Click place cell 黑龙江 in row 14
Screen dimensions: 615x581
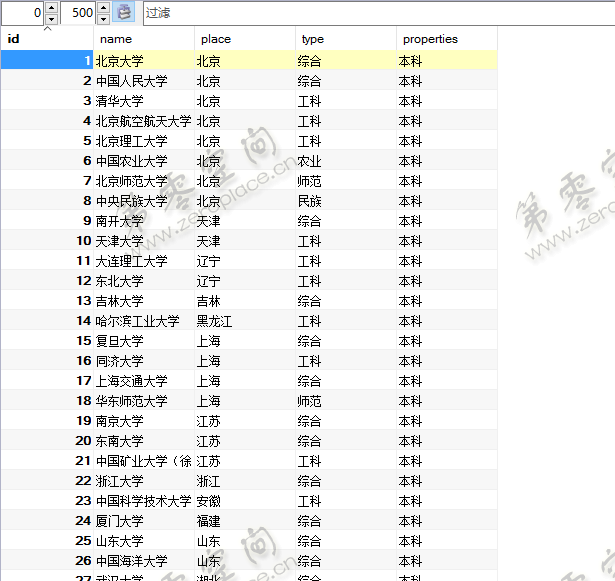[x=245, y=321]
